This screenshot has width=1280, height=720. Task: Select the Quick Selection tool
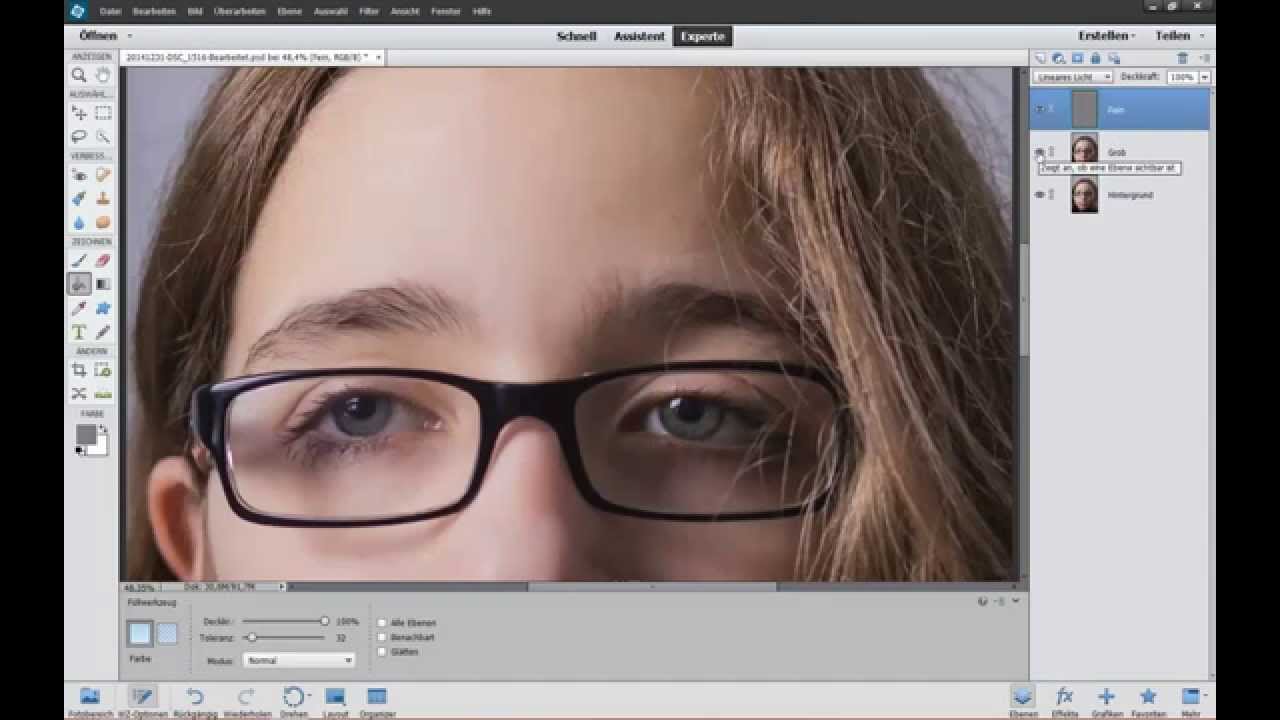click(x=102, y=136)
